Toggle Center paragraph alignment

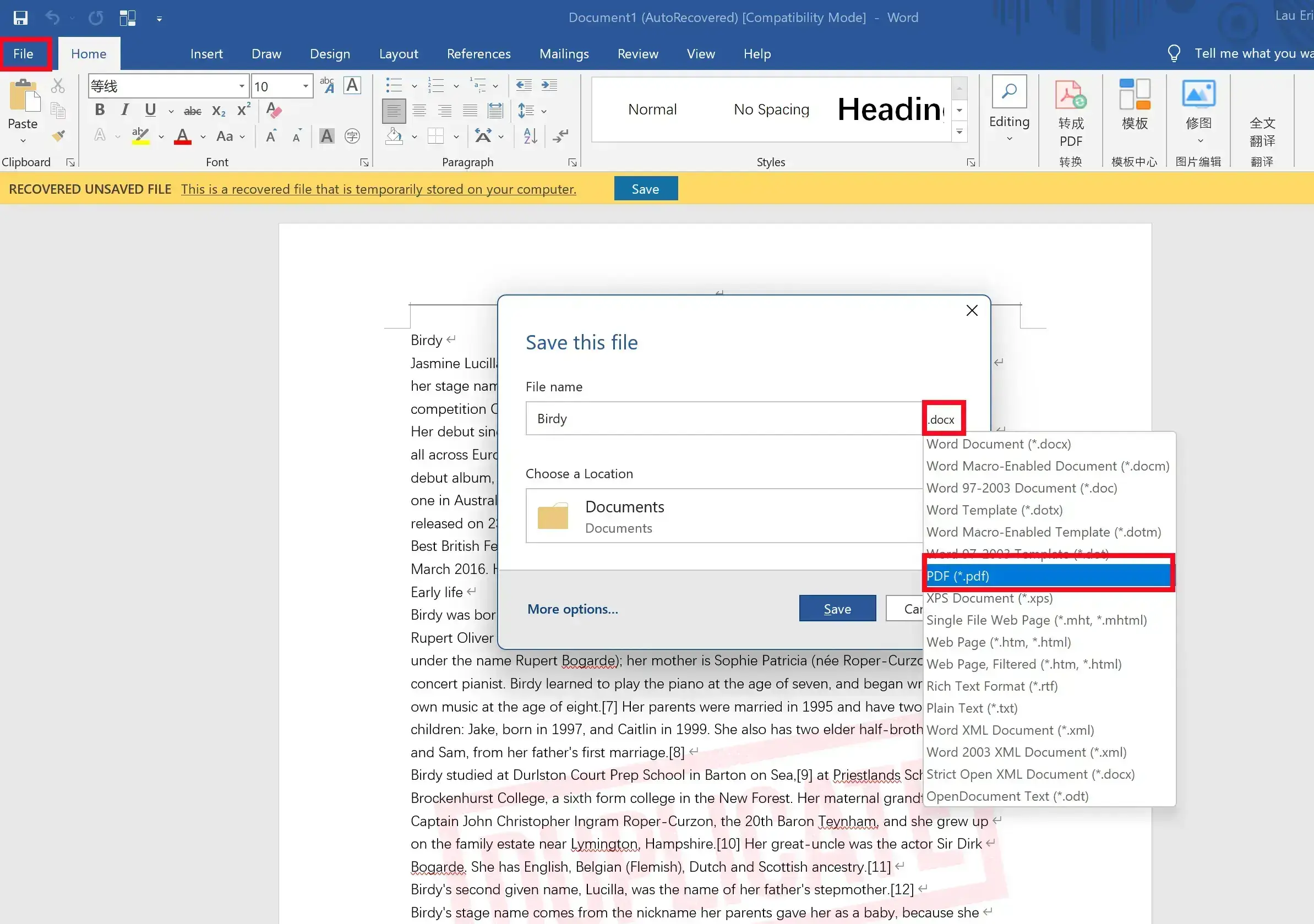pos(419,111)
